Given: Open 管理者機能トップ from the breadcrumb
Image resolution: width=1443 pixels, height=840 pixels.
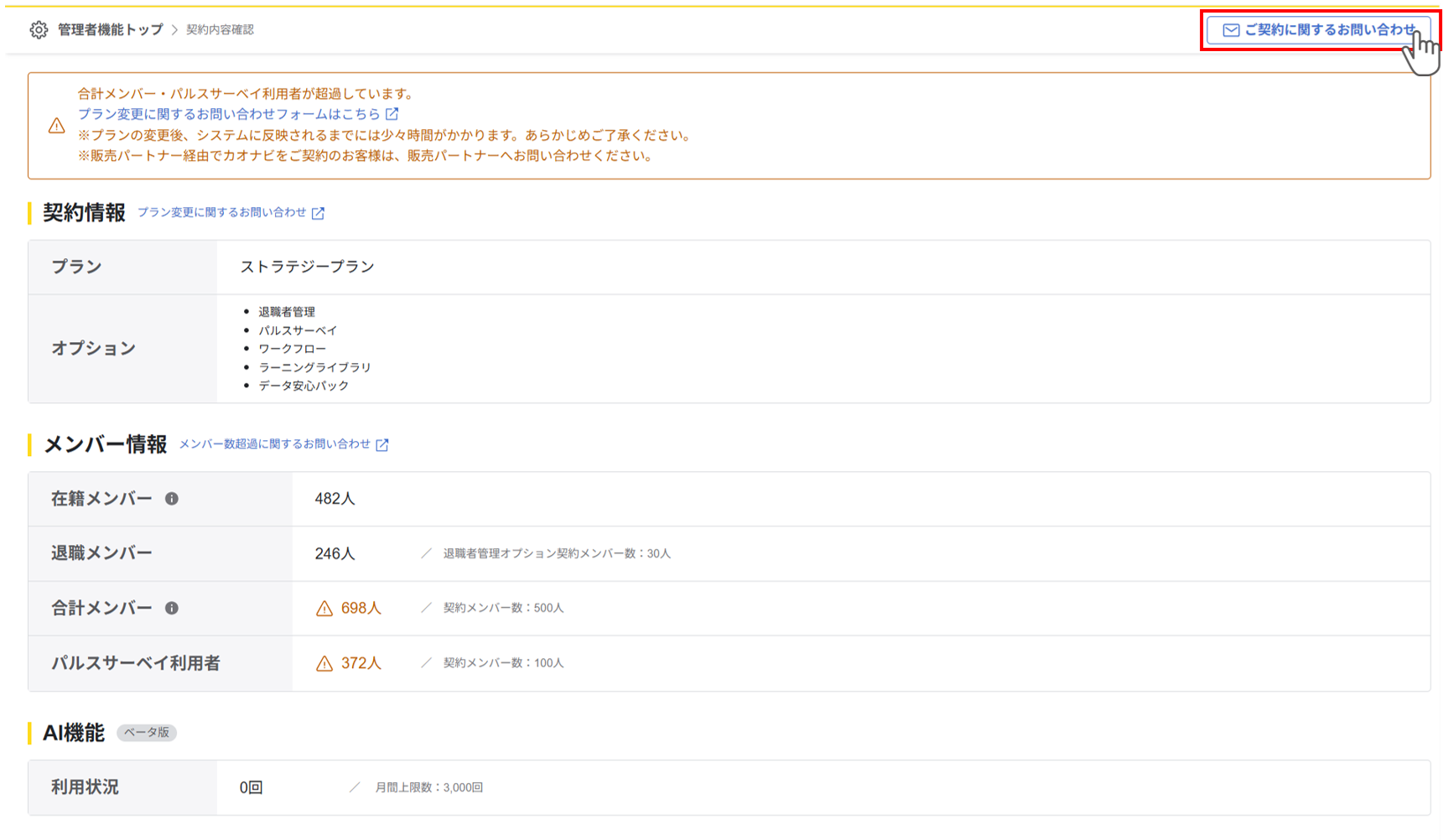Looking at the screenshot, I should [109, 29].
